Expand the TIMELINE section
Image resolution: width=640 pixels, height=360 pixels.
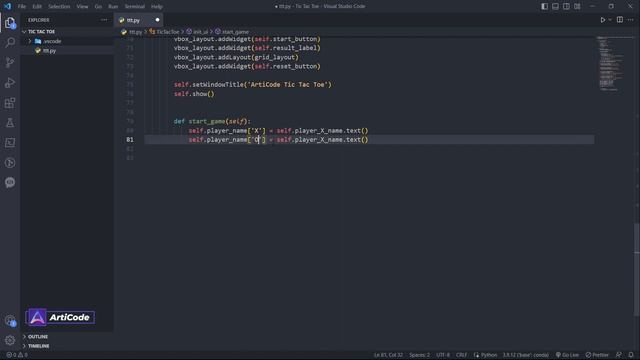click(x=38, y=346)
